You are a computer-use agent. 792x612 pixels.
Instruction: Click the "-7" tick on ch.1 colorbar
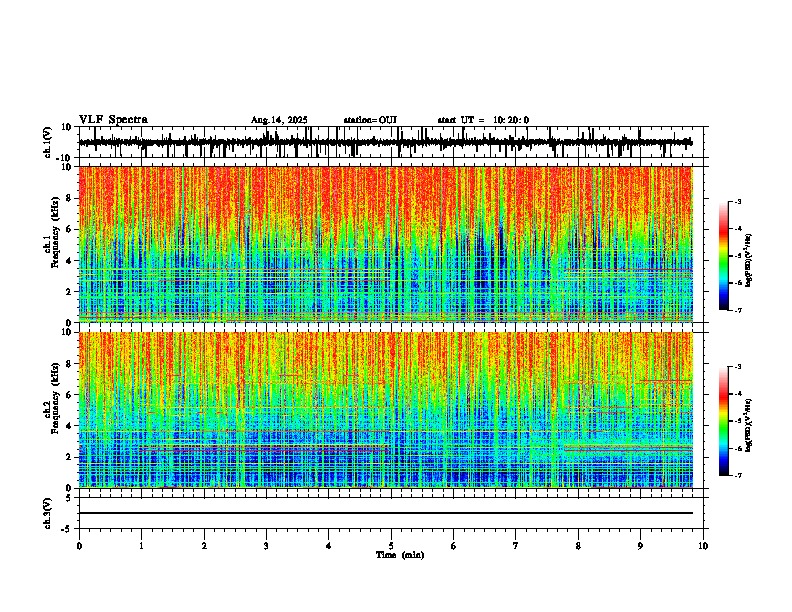738,310
